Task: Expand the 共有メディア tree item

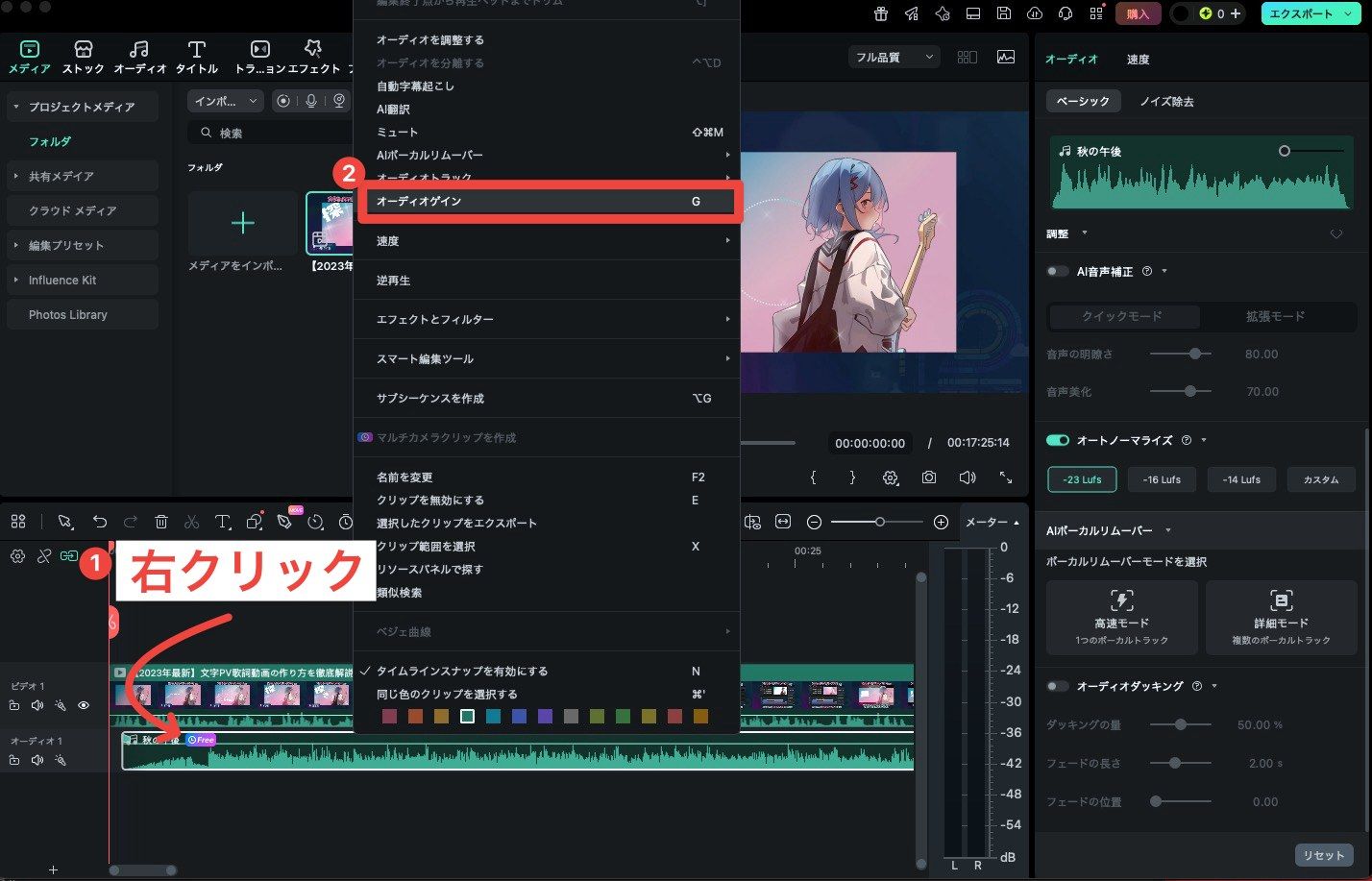Action: pos(16,177)
